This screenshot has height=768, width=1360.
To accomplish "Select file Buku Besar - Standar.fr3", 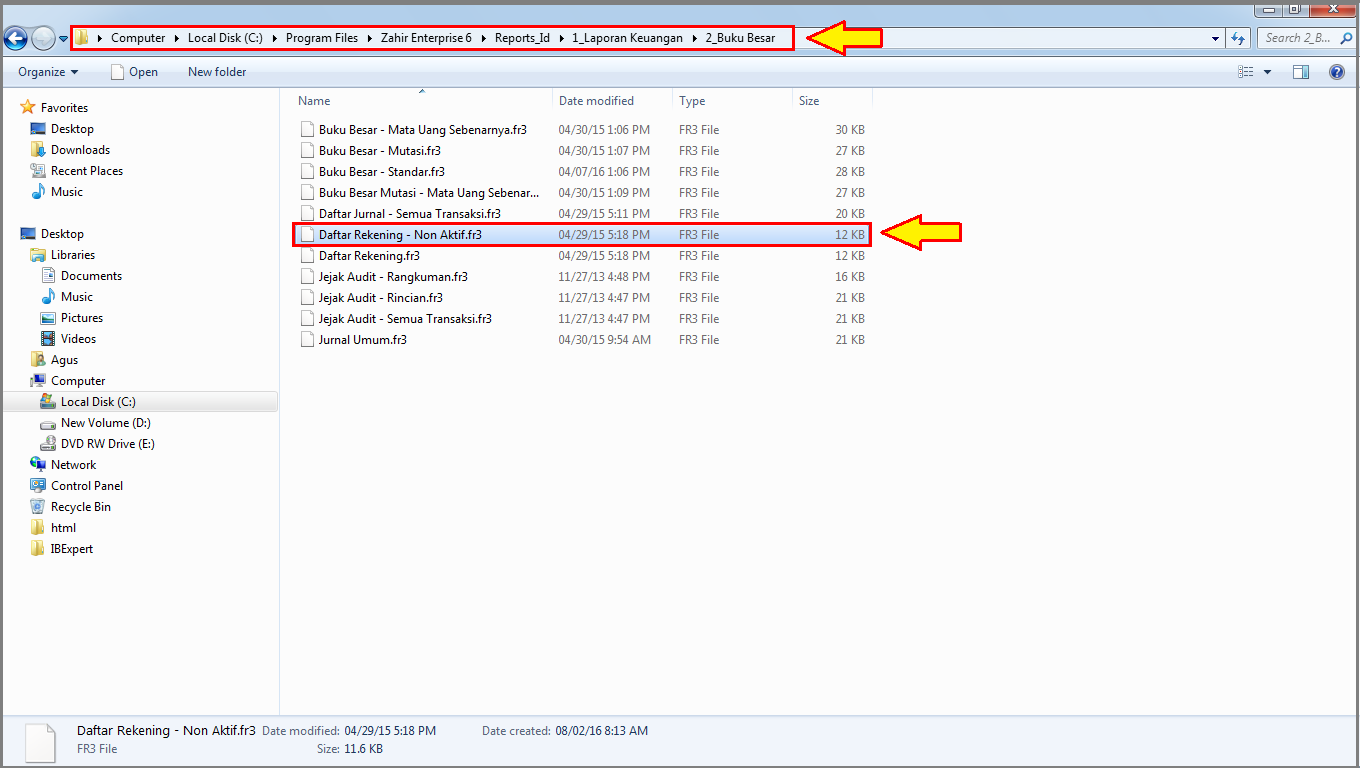I will coord(381,172).
